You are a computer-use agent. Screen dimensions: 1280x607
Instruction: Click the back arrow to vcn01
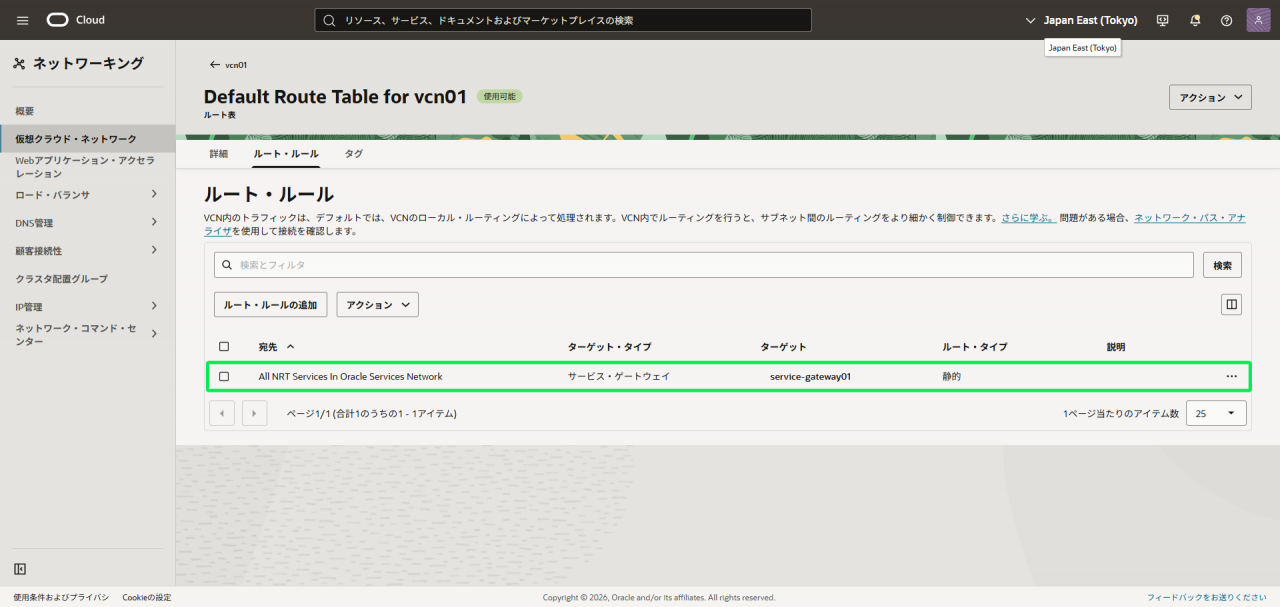pyautogui.click(x=214, y=65)
